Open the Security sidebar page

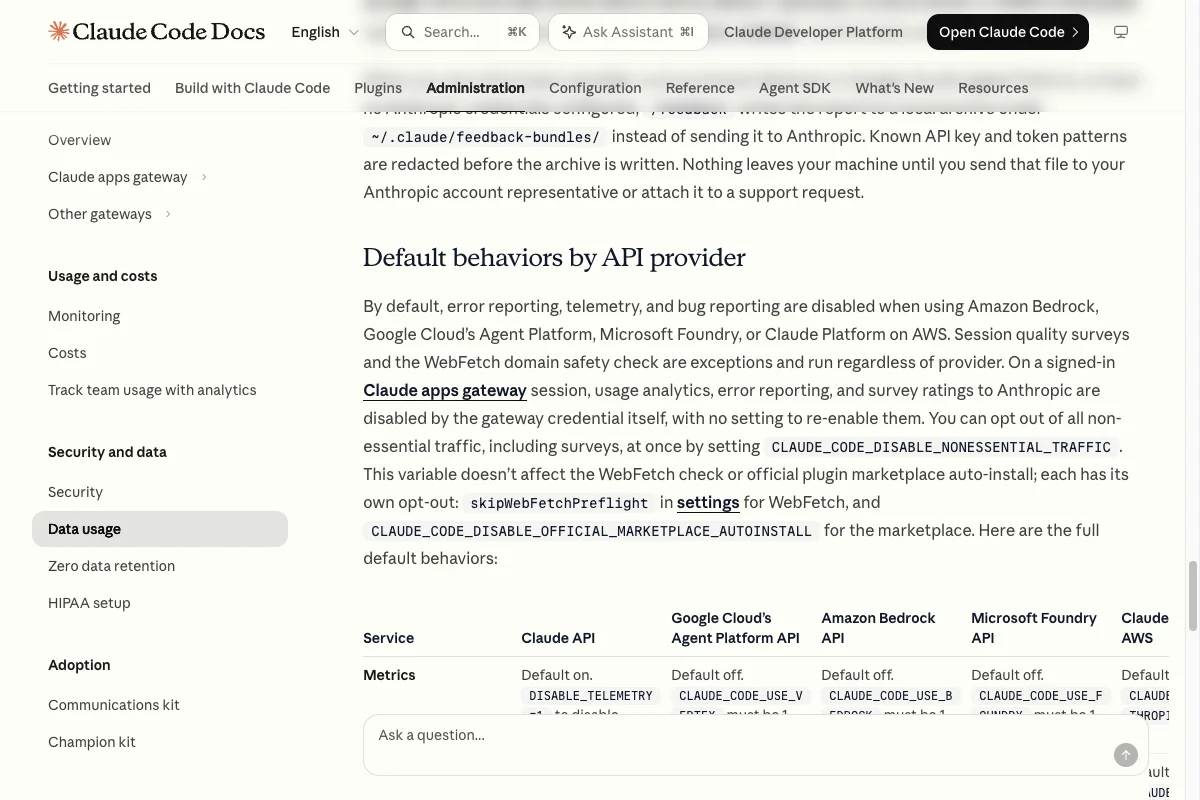click(x=75, y=492)
